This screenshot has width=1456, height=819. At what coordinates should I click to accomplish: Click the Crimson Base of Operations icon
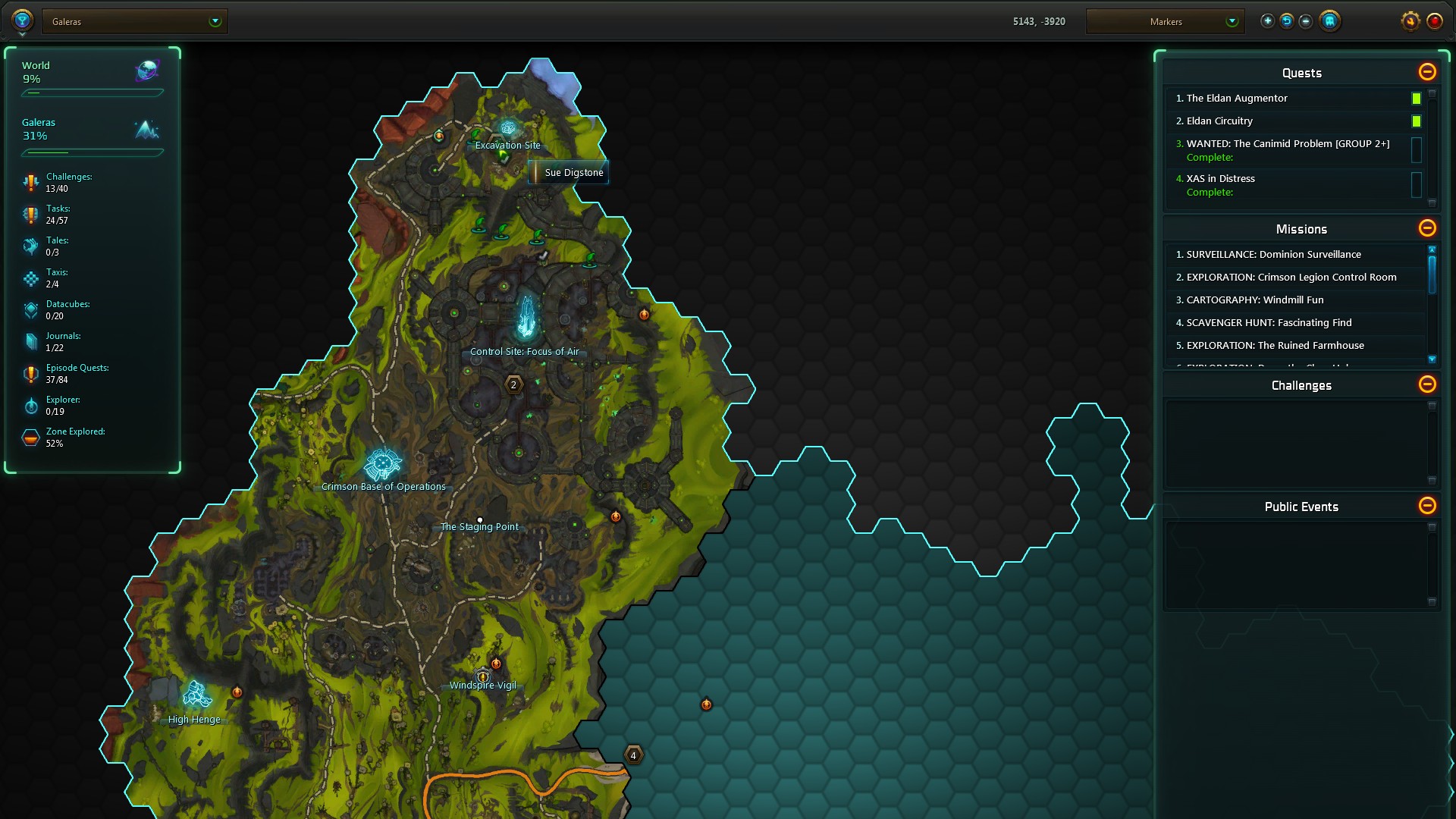(x=382, y=463)
